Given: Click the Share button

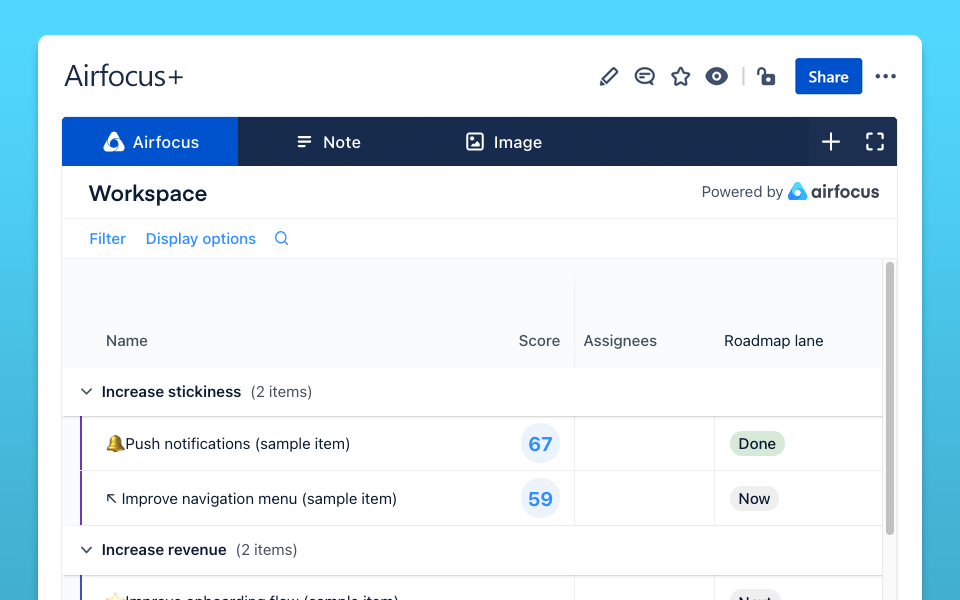Looking at the screenshot, I should (x=828, y=77).
